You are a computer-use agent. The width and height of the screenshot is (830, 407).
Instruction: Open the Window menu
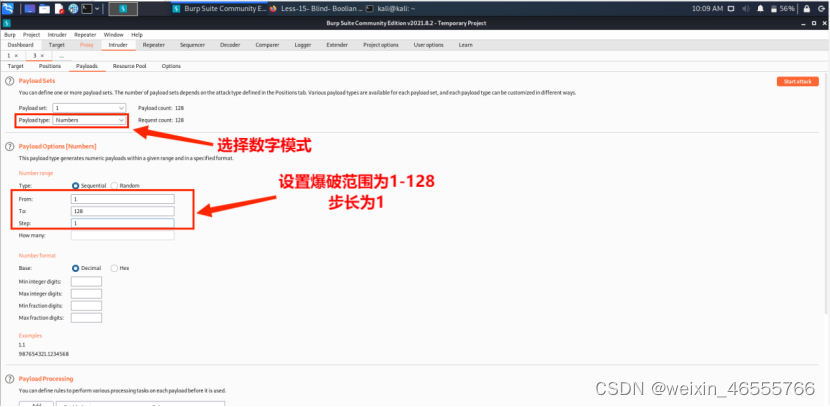[113, 34]
